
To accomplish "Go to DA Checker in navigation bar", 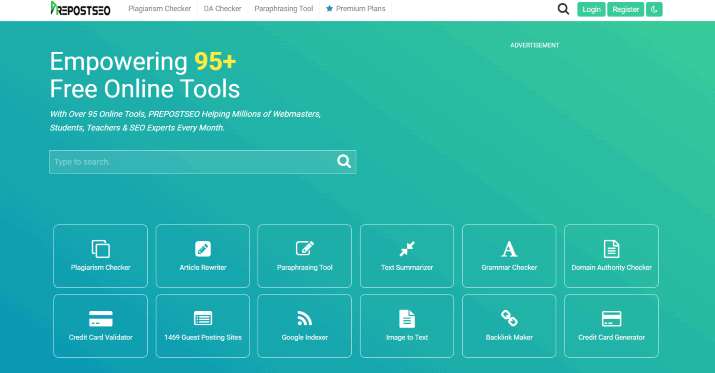I will (223, 9).
